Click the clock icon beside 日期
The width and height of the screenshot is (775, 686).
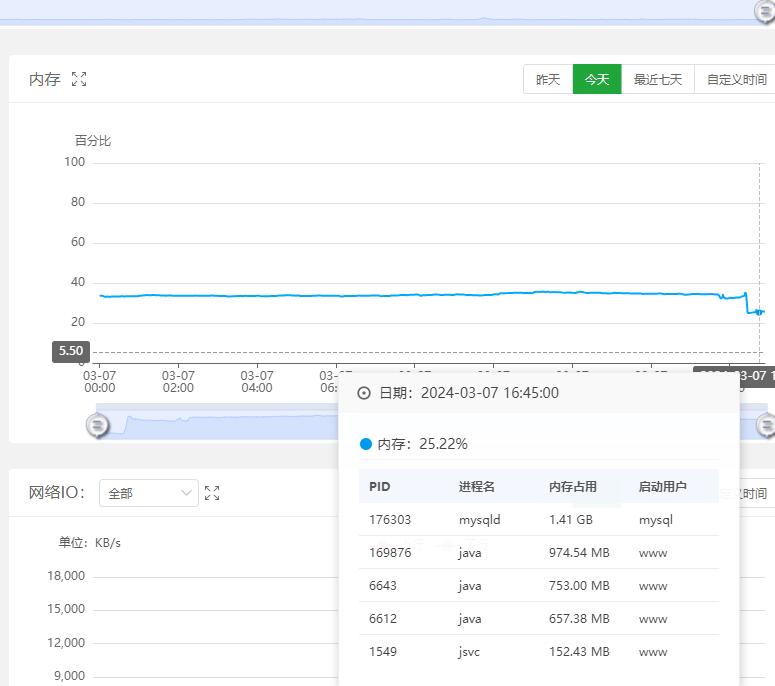pos(364,393)
